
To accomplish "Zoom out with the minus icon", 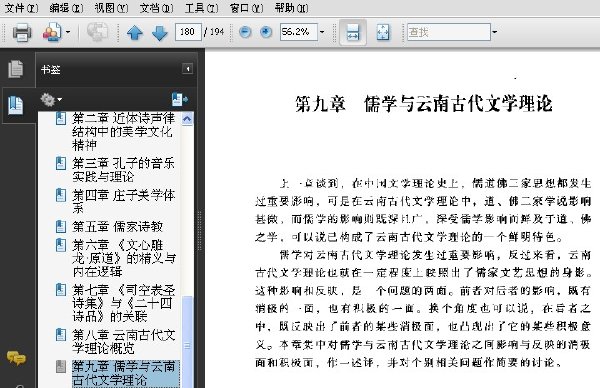I will coord(245,32).
